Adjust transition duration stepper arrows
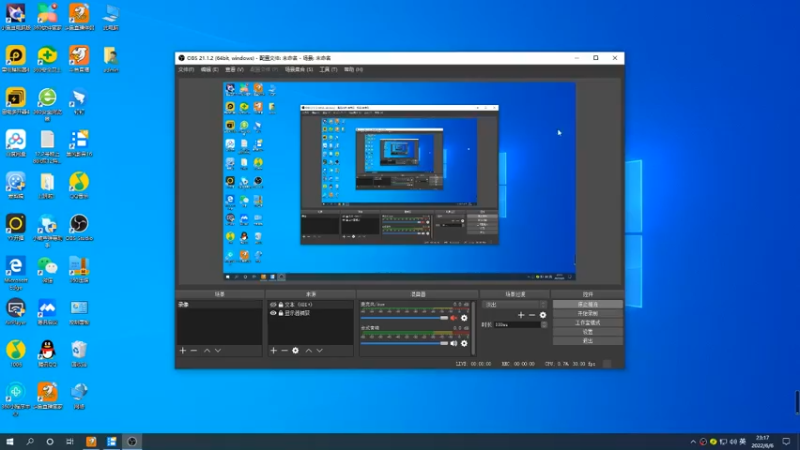 pyautogui.click(x=544, y=324)
